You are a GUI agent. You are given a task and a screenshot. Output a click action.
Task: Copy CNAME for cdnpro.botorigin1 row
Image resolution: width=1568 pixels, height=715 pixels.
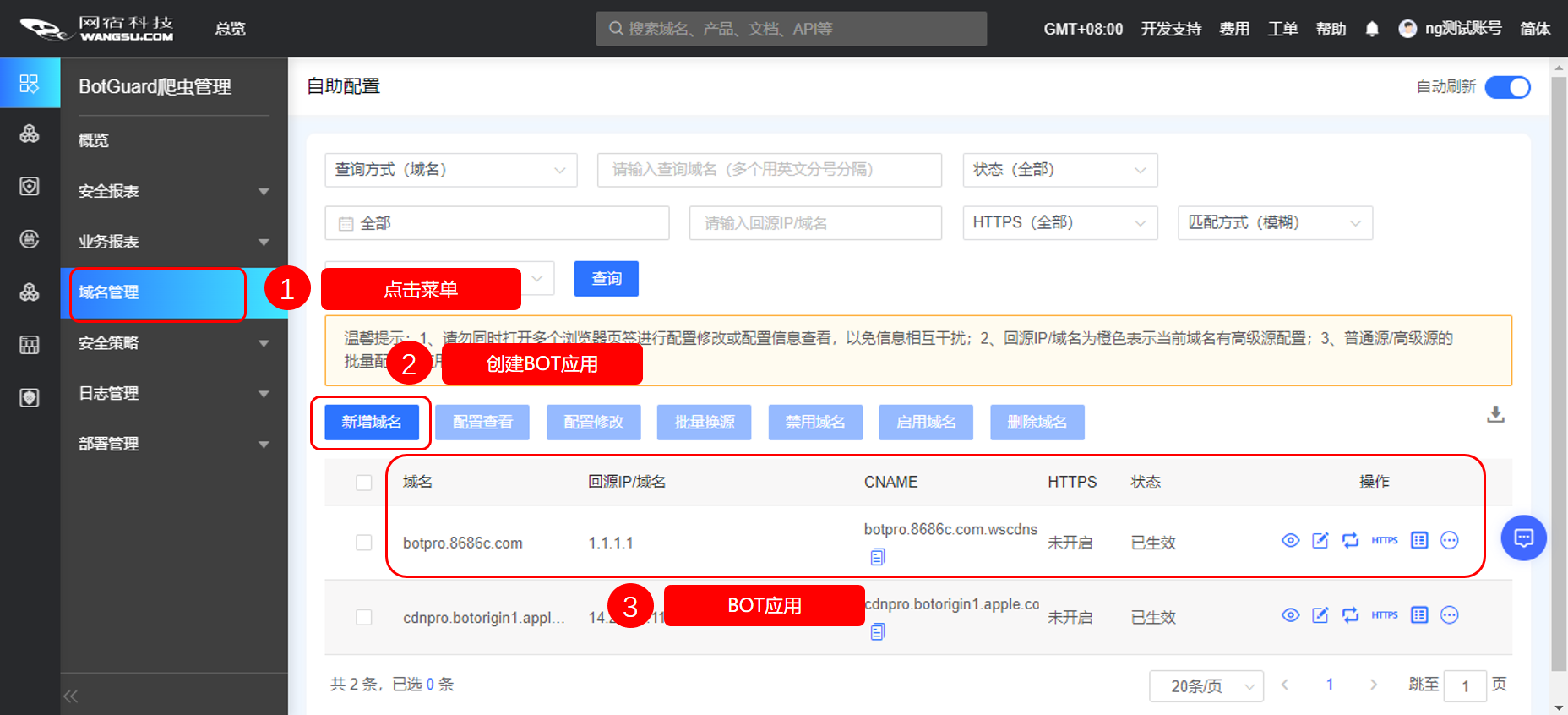(x=878, y=631)
